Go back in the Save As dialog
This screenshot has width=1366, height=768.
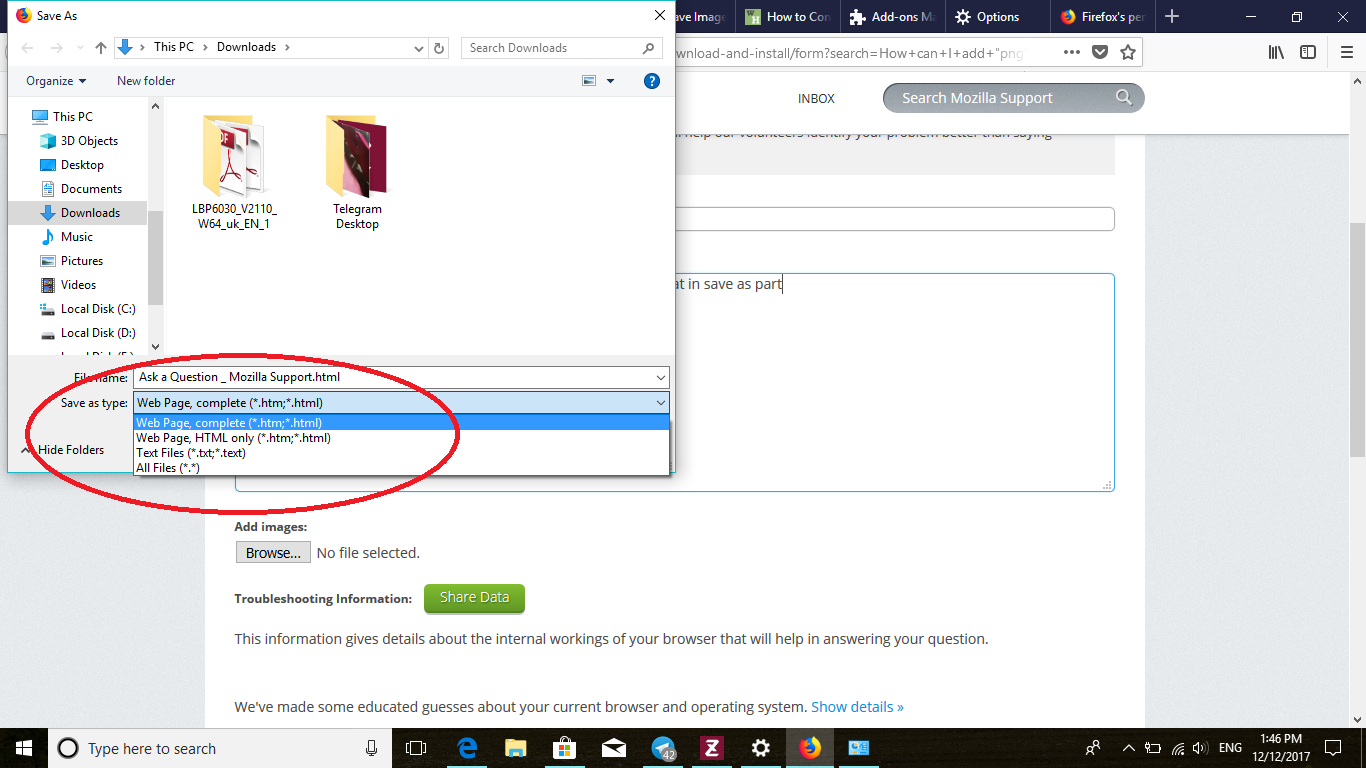click(28, 47)
